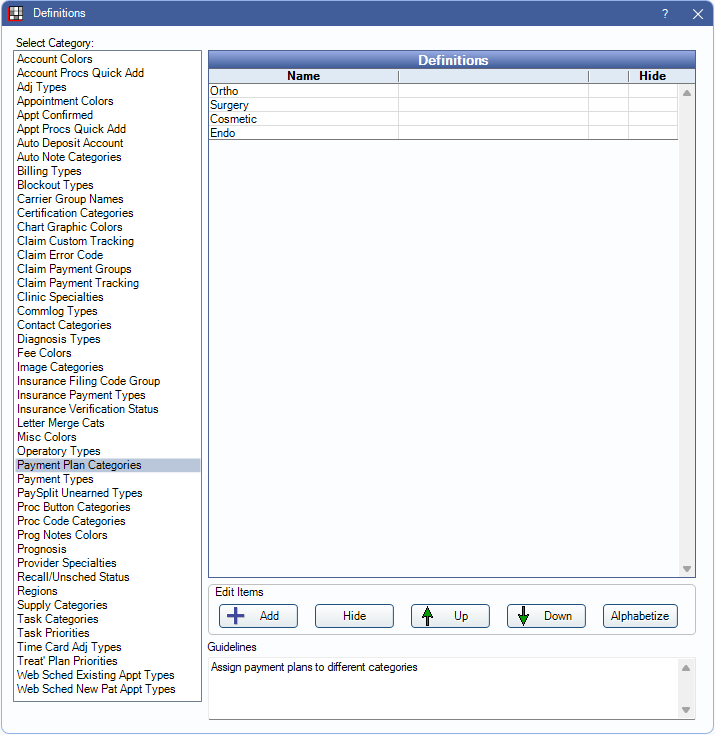
Task: Choose Billing Types category
Action: pos(49,171)
